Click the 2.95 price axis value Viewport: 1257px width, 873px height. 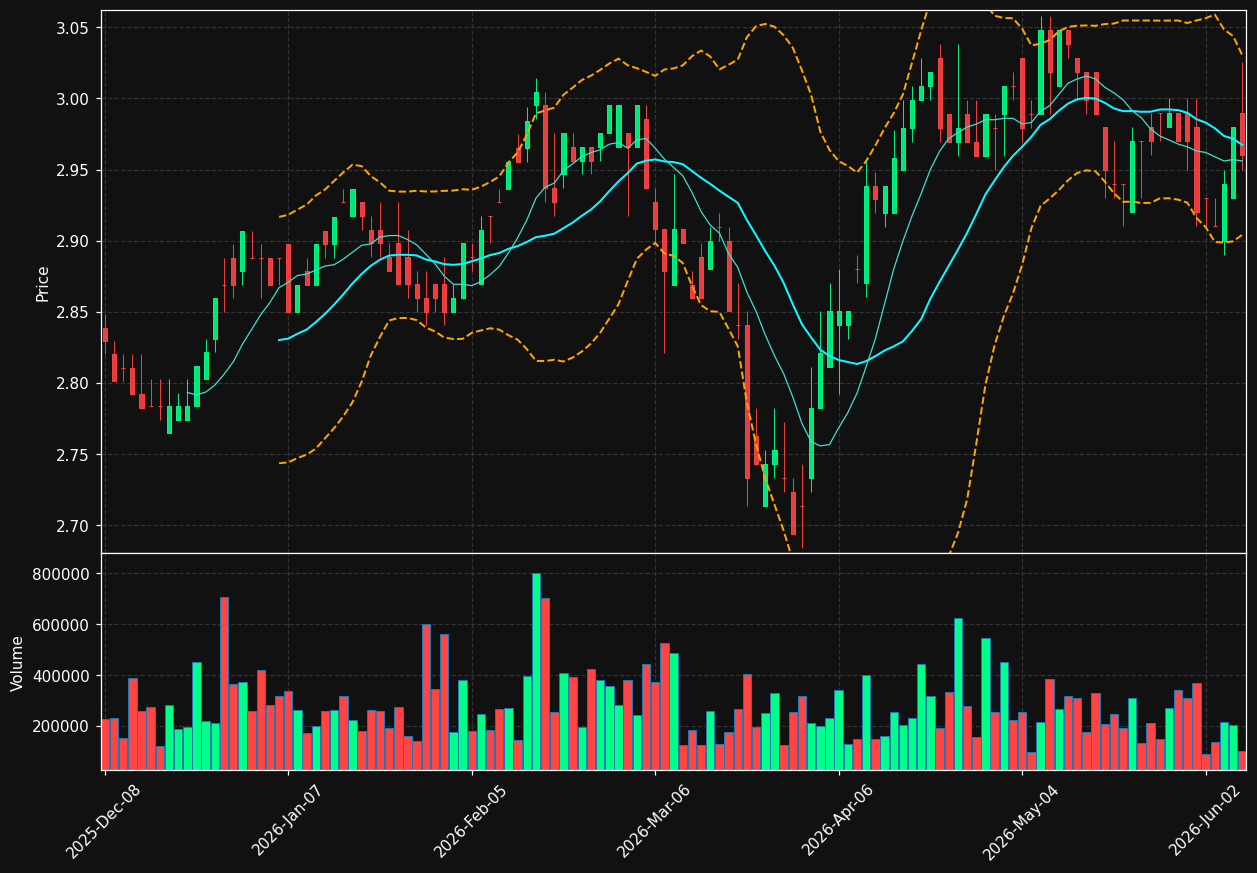[74, 170]
